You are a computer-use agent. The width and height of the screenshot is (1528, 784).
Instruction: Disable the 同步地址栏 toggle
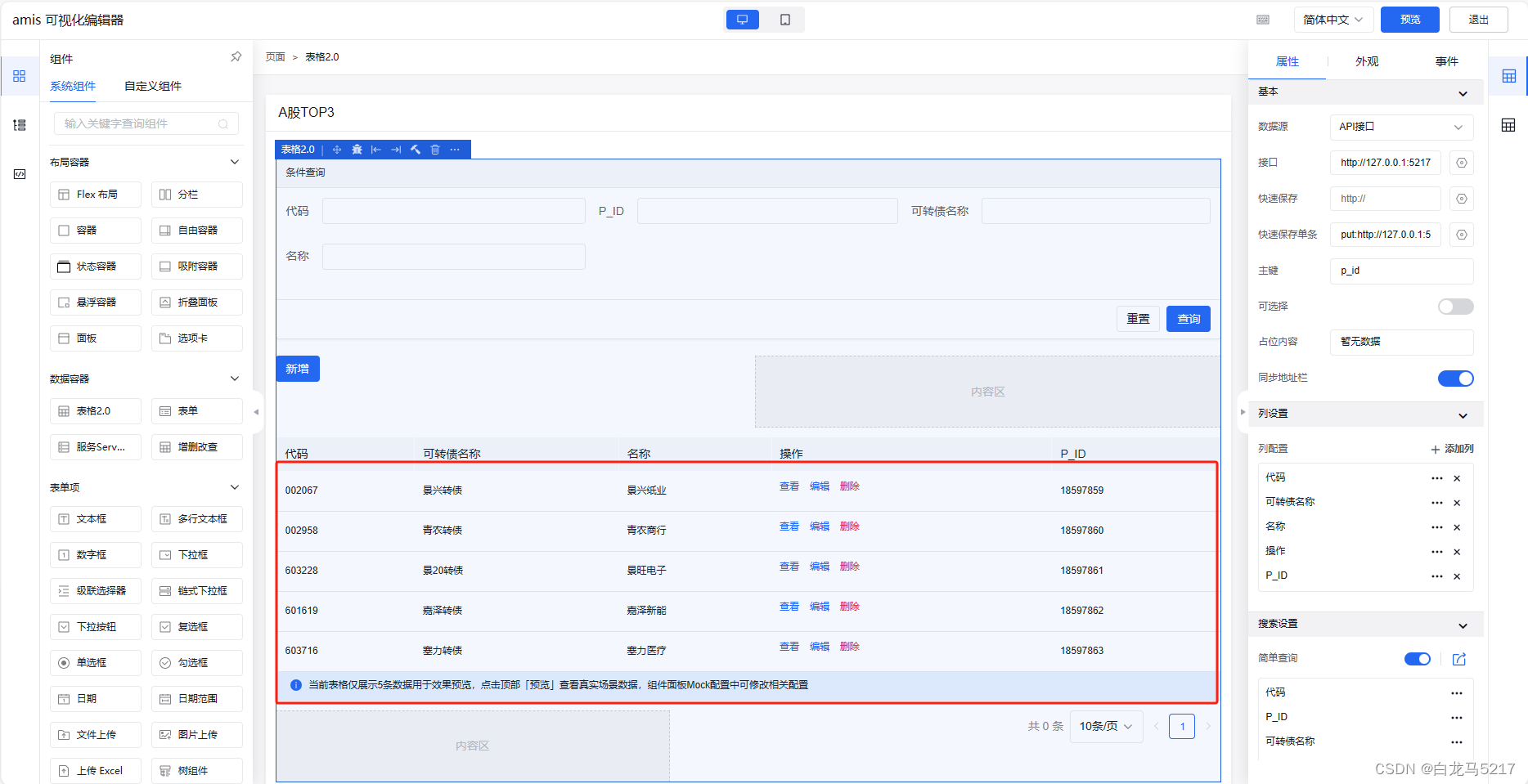coord(1455,378)
